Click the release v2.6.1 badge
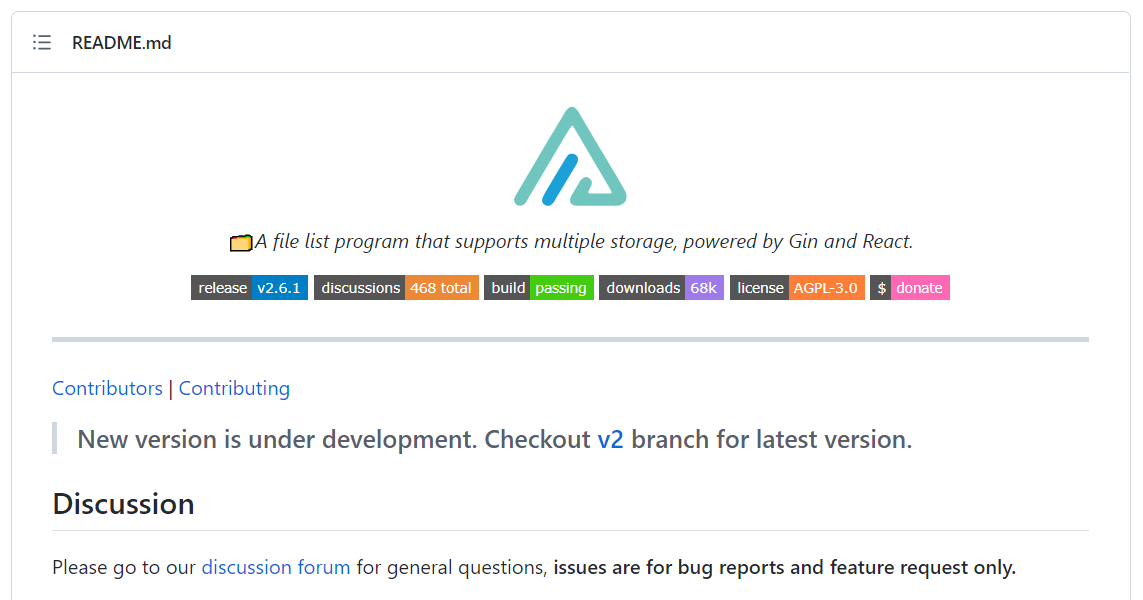This screenshot has height=600, width=1143. coord(249,287)
